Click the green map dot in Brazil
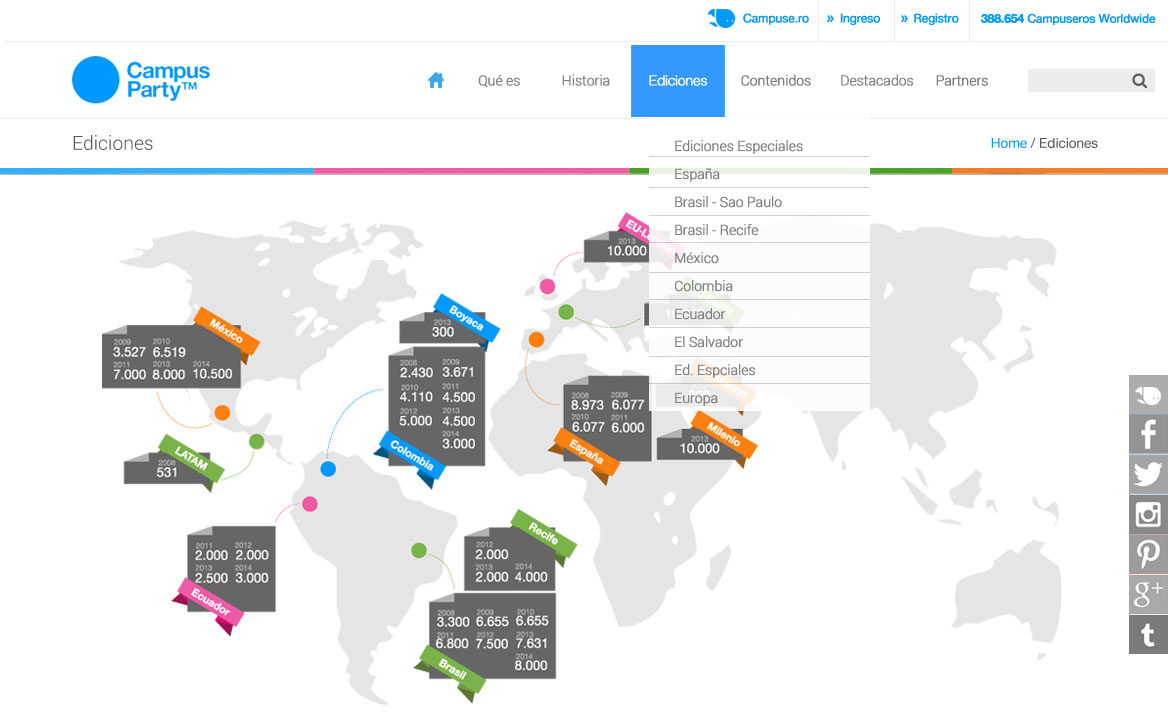This screenshot has height=719, width=1168. pos(419,551)
